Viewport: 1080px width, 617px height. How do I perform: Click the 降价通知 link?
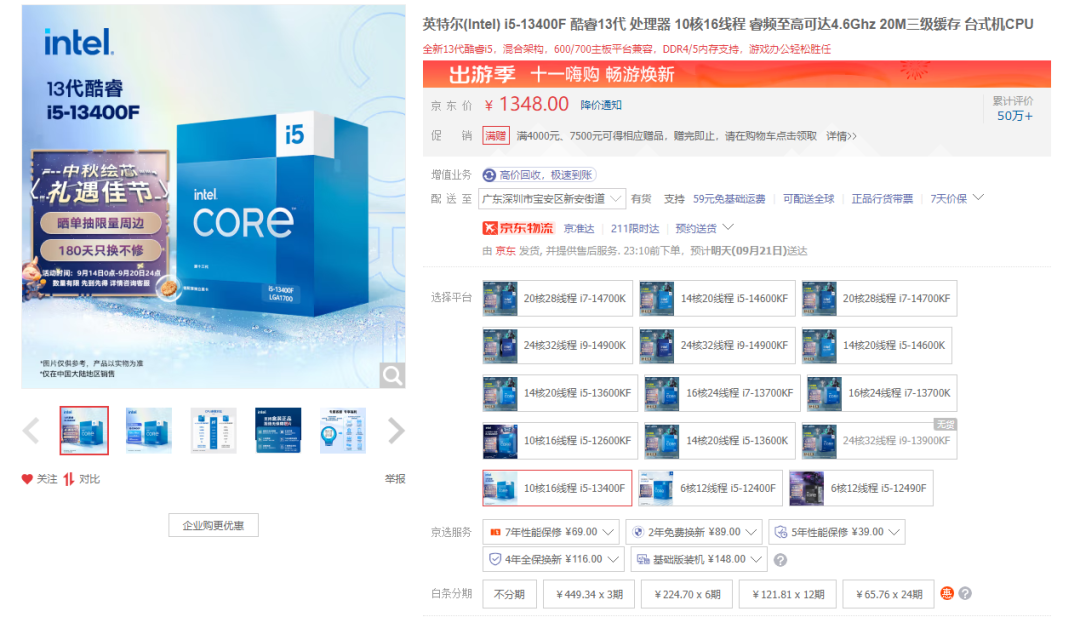click(601, 105)
